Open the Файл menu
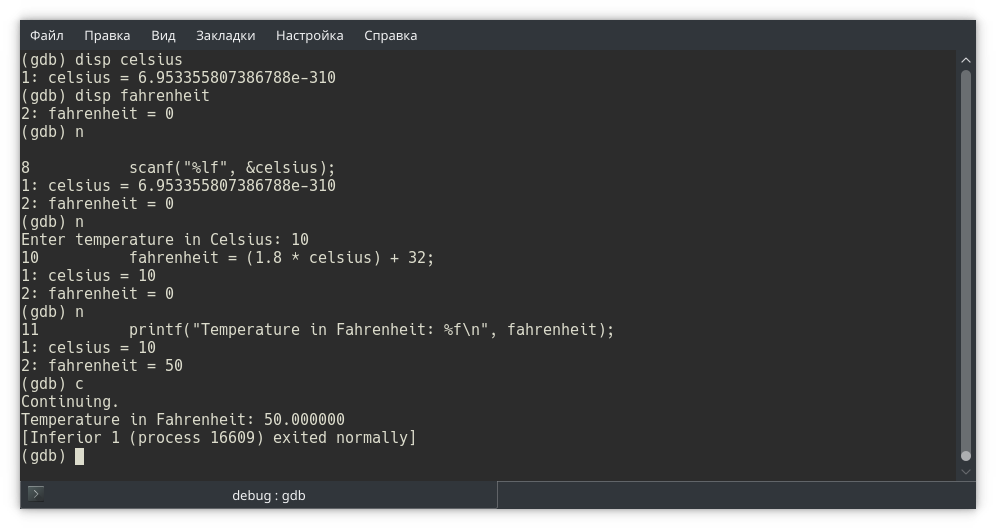Image resolution: width=996 pixels, height=529 pixels. (x=47, y=35)
